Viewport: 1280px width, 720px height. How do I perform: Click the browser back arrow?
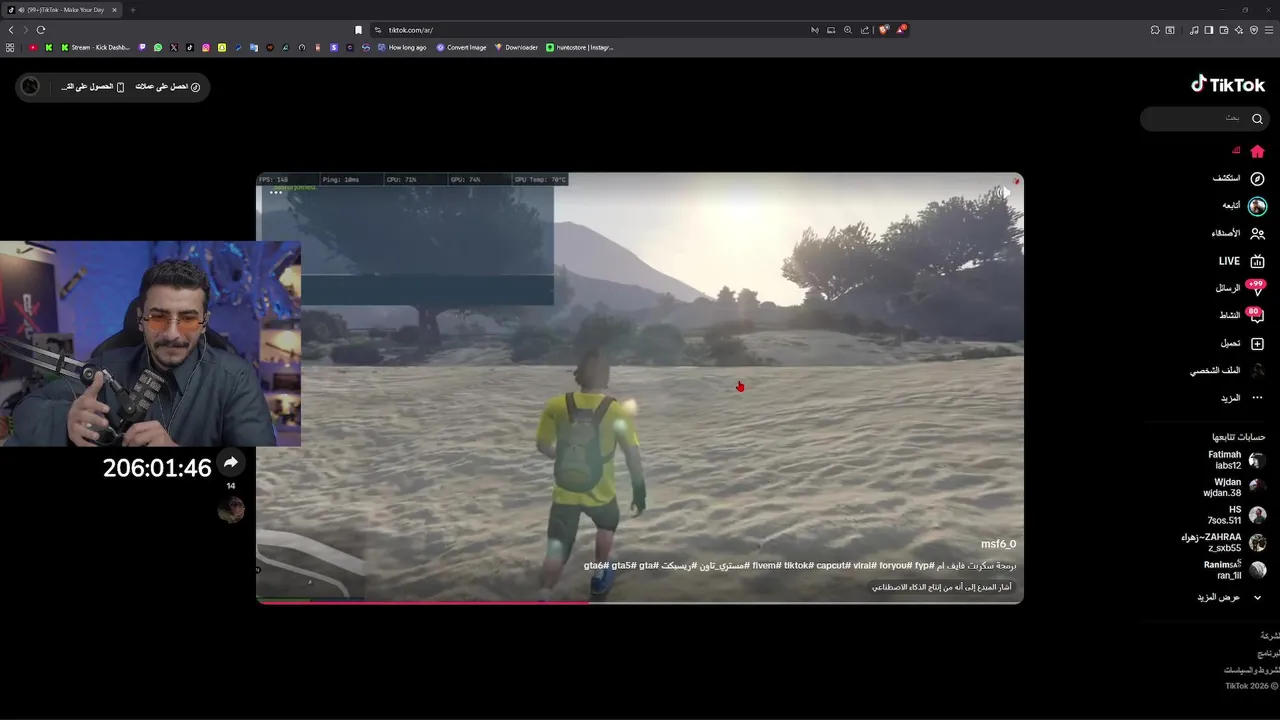(11, 30)
